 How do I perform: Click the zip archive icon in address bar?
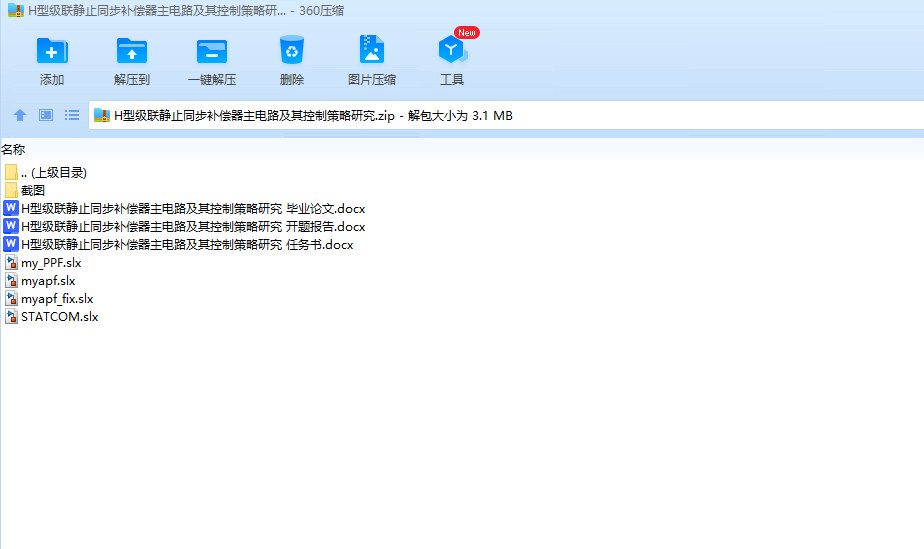[102, 115]
